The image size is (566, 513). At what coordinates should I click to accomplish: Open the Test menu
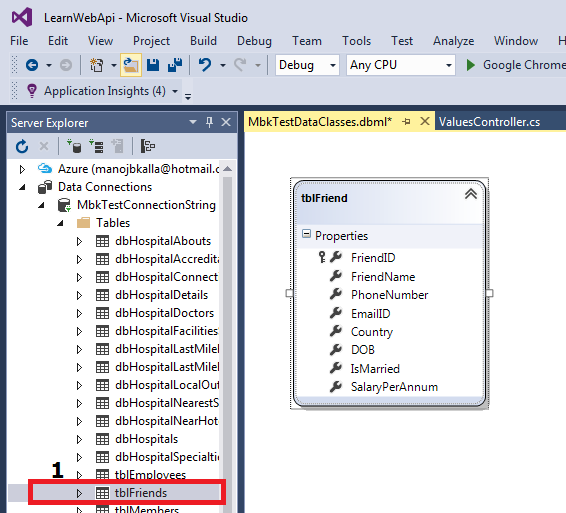point(402,41)
